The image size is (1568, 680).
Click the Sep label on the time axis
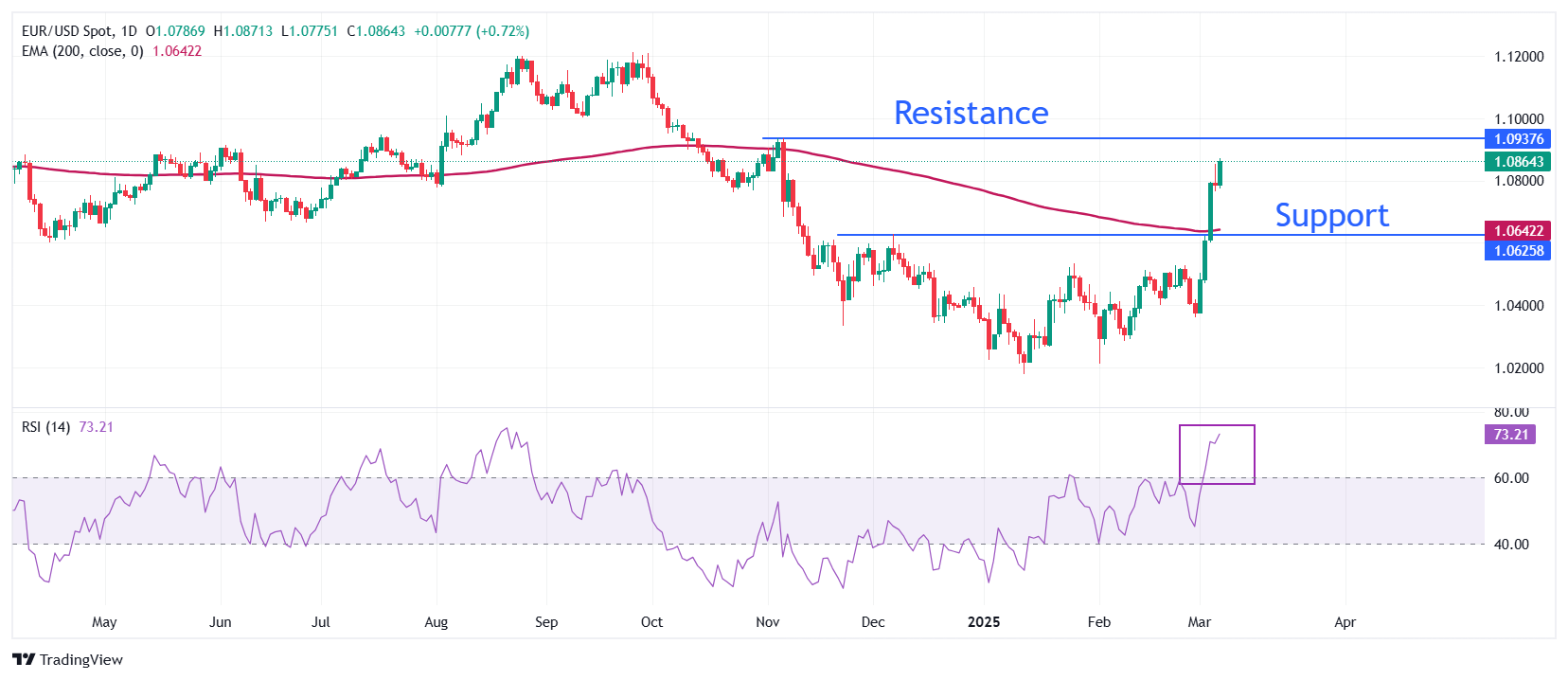pyautogui.click(x=546, y=622)
